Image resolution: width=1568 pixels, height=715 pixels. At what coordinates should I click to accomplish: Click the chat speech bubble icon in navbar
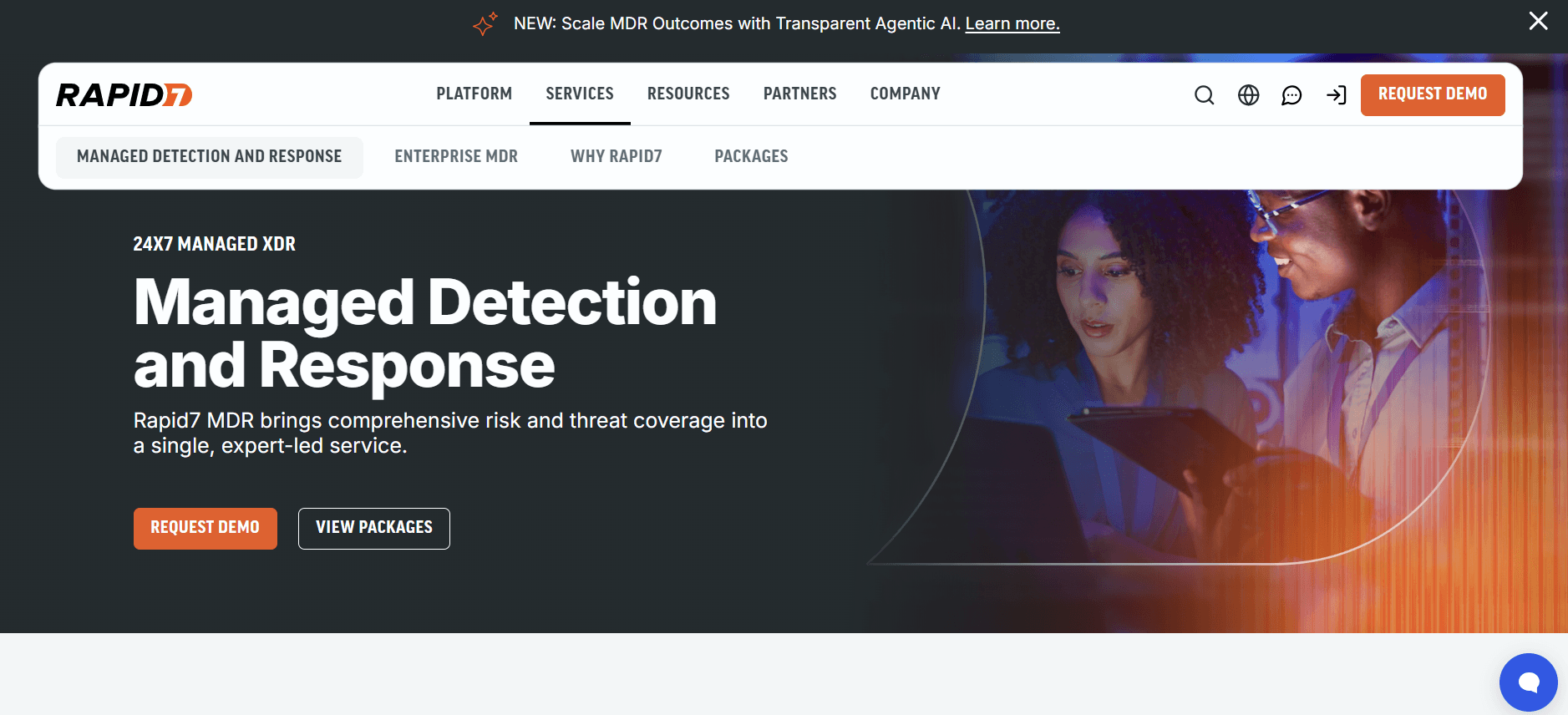point(1291,95)
